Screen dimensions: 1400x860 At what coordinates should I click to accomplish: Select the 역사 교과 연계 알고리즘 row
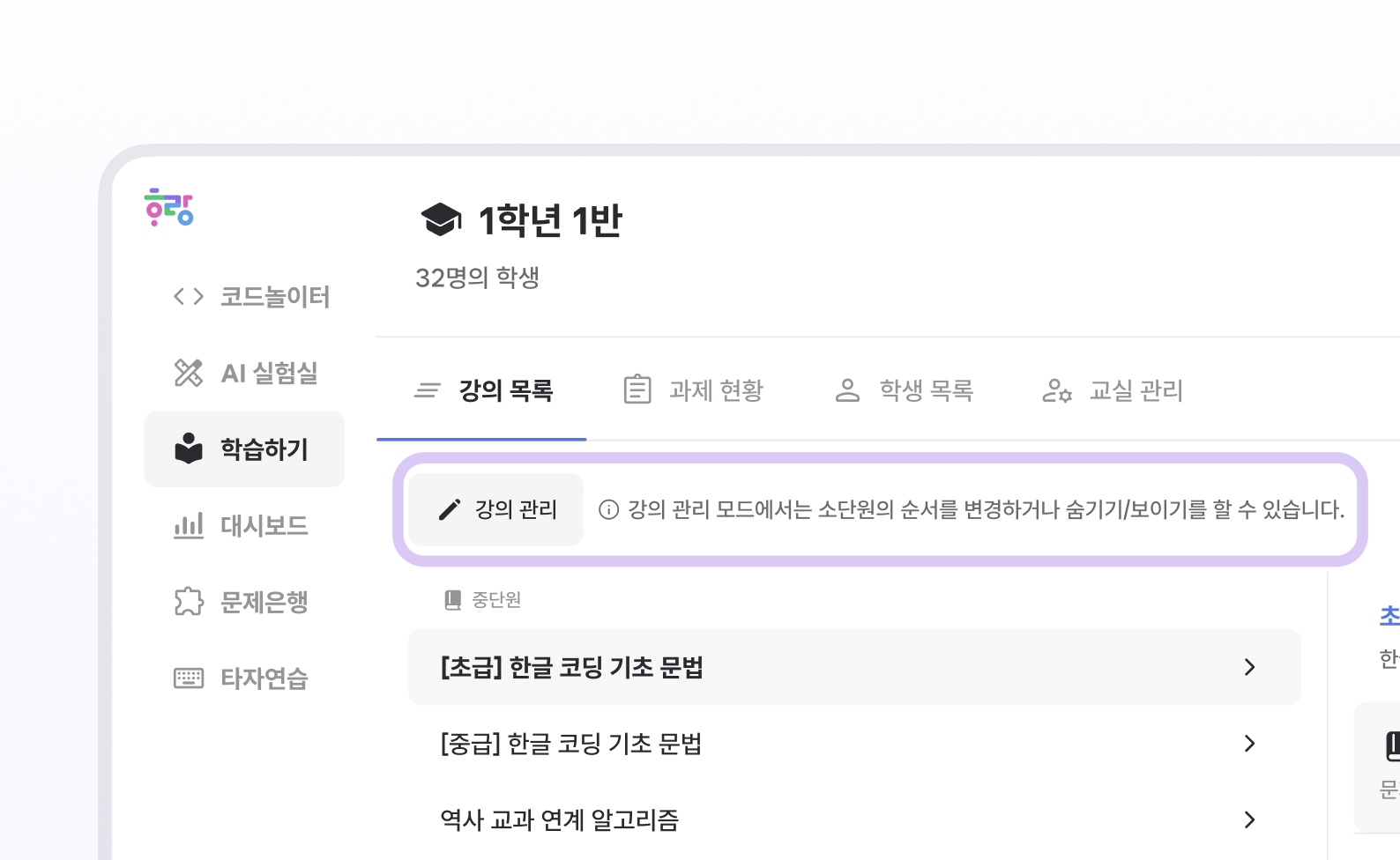(x=854, y=819)
